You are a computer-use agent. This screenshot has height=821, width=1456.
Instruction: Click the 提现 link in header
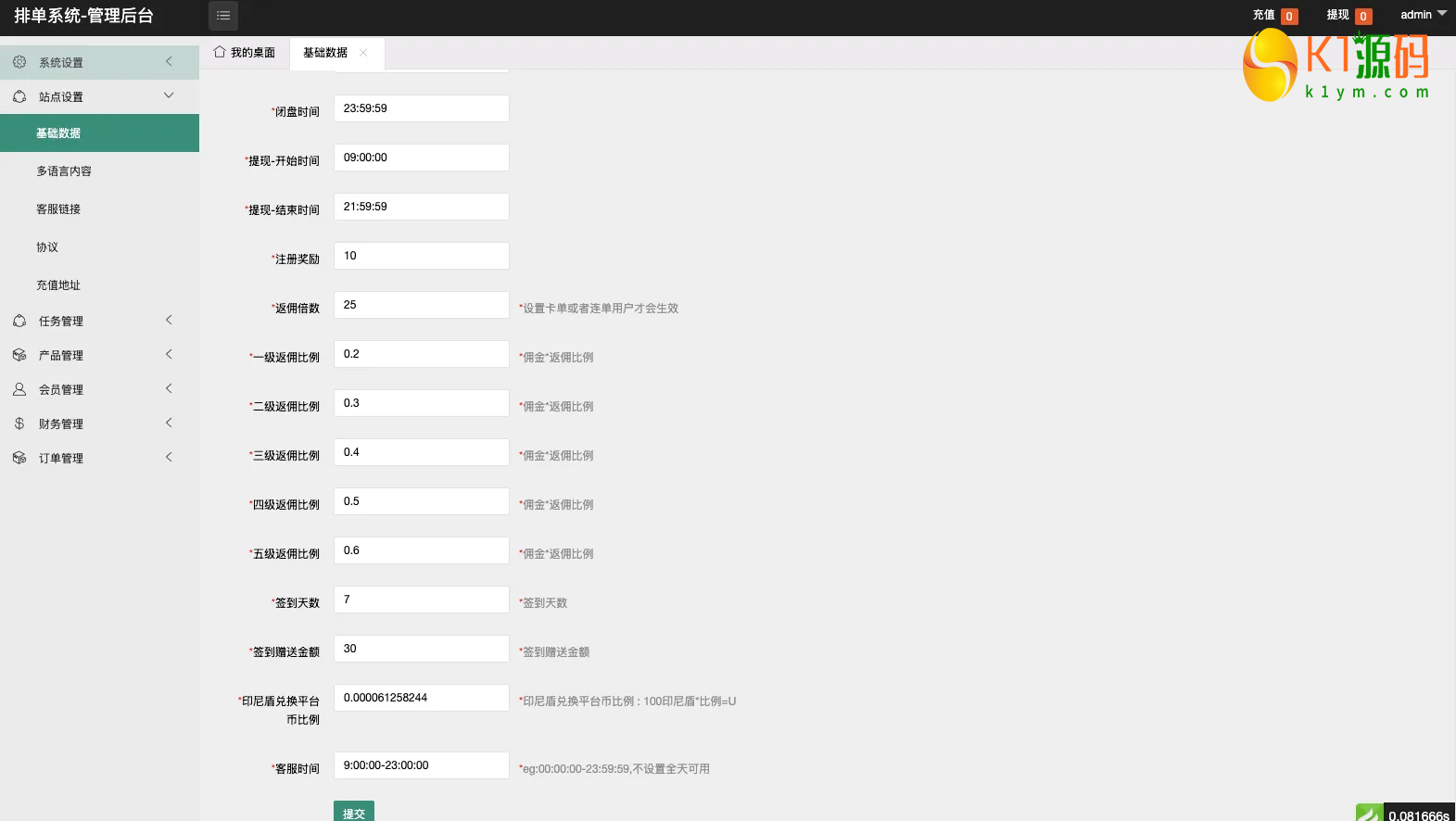(x=1337, y=15)
